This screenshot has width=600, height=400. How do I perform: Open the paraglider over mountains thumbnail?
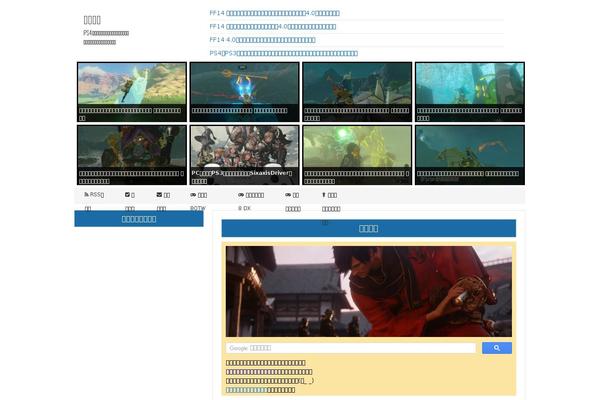[x=132, y=92]
